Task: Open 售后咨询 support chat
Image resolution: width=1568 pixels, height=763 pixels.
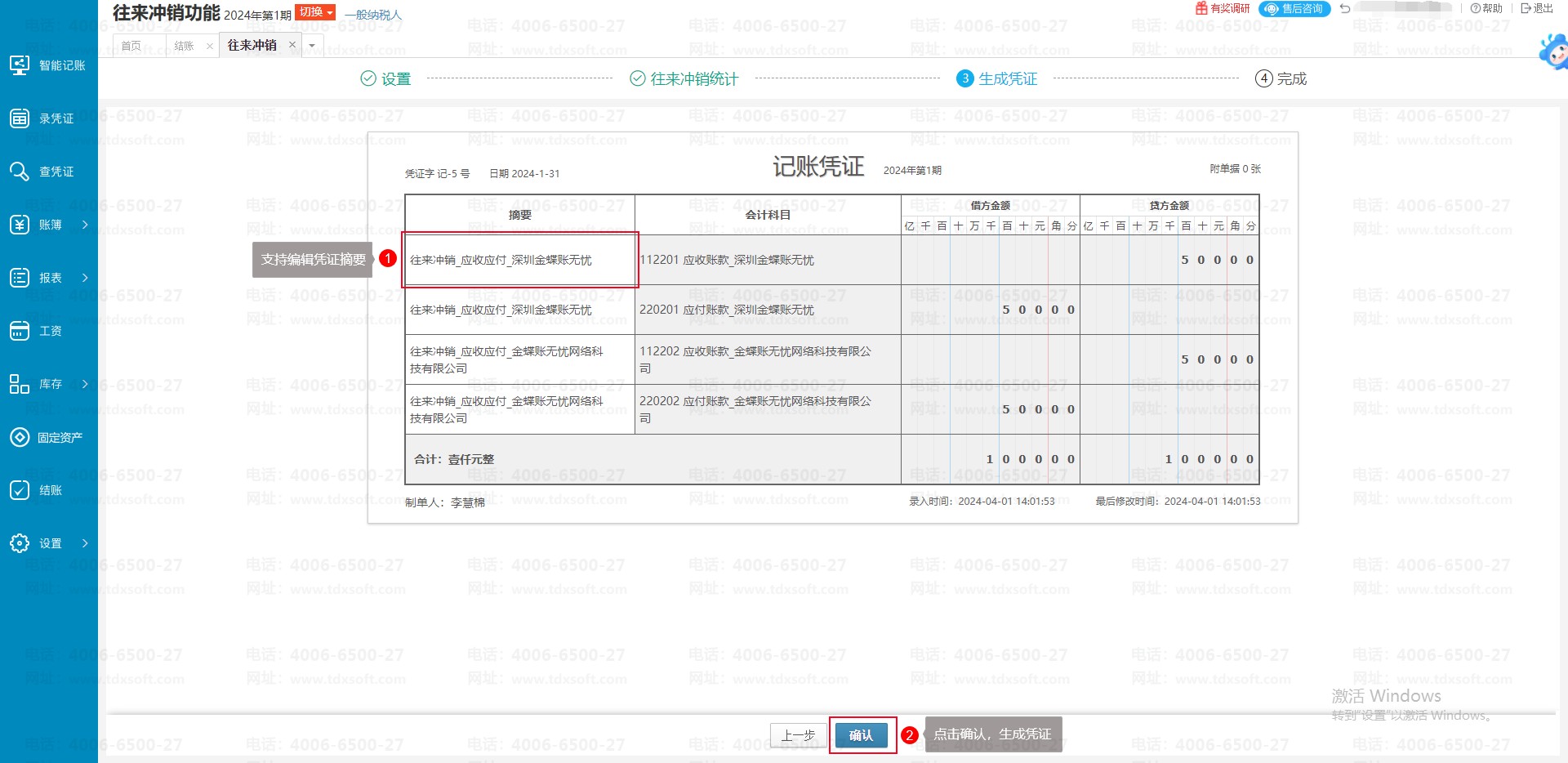Action: click(1294, 8)
